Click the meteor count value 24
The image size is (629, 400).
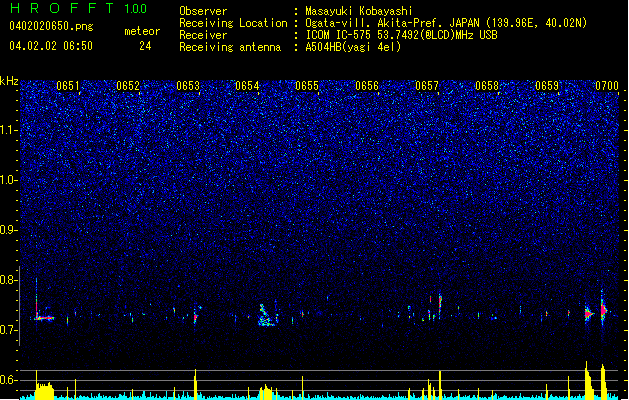tap(145, 46)
